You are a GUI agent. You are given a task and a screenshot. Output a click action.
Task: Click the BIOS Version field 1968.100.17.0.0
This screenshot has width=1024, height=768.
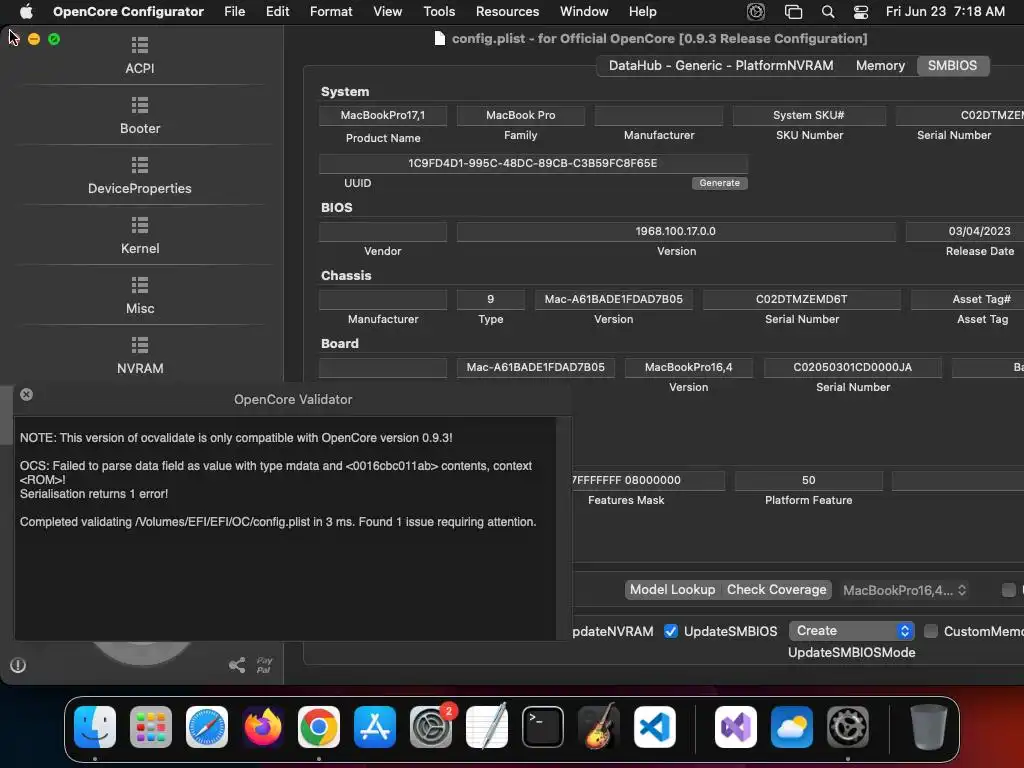[676, 231]
